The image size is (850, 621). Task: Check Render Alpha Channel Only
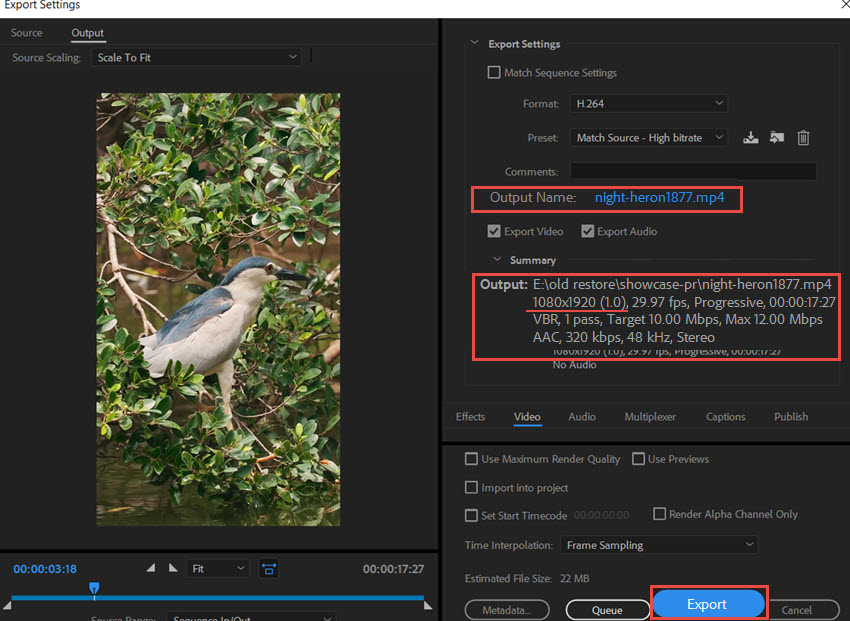[659, 514]
